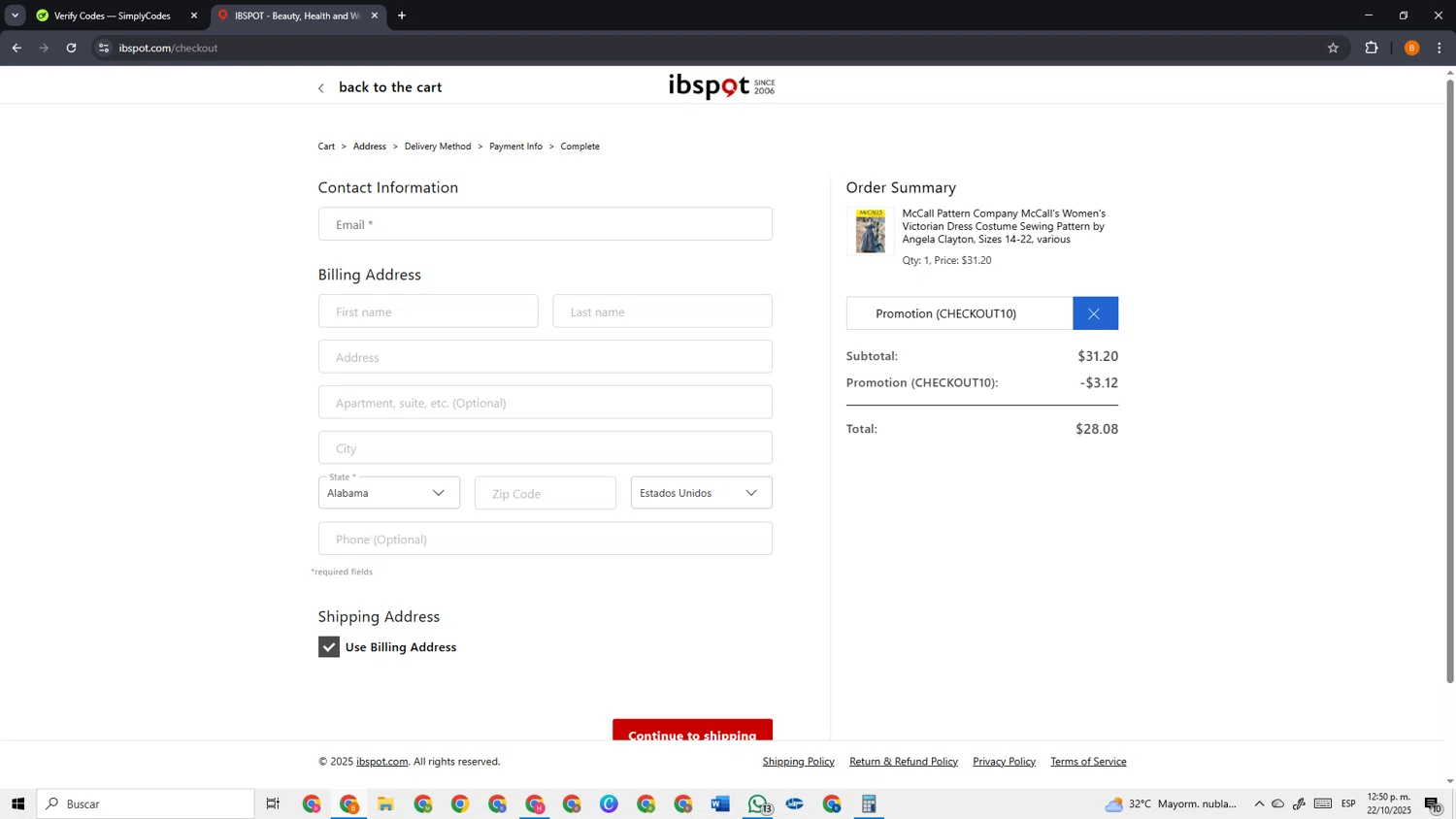Open a new browser tab
The image size is (1456, 819).
point(402,16)
